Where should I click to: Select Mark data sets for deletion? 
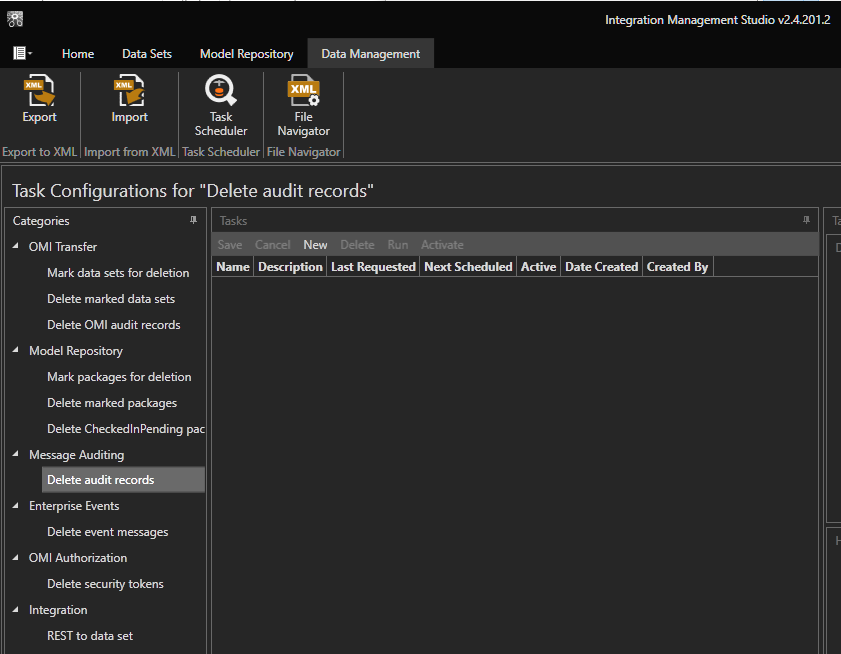point(118,273)
